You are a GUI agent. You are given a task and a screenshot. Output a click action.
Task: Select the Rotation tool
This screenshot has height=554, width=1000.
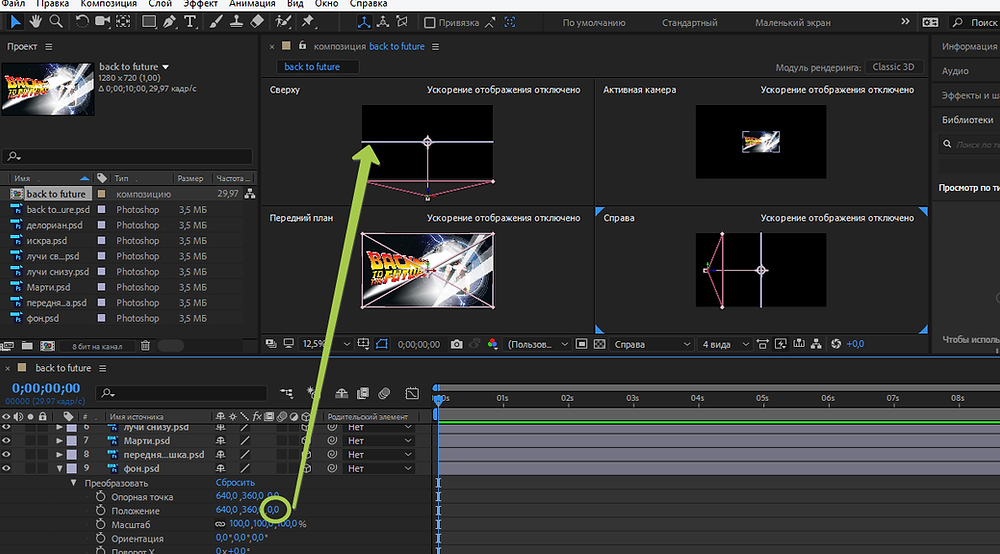82,22
